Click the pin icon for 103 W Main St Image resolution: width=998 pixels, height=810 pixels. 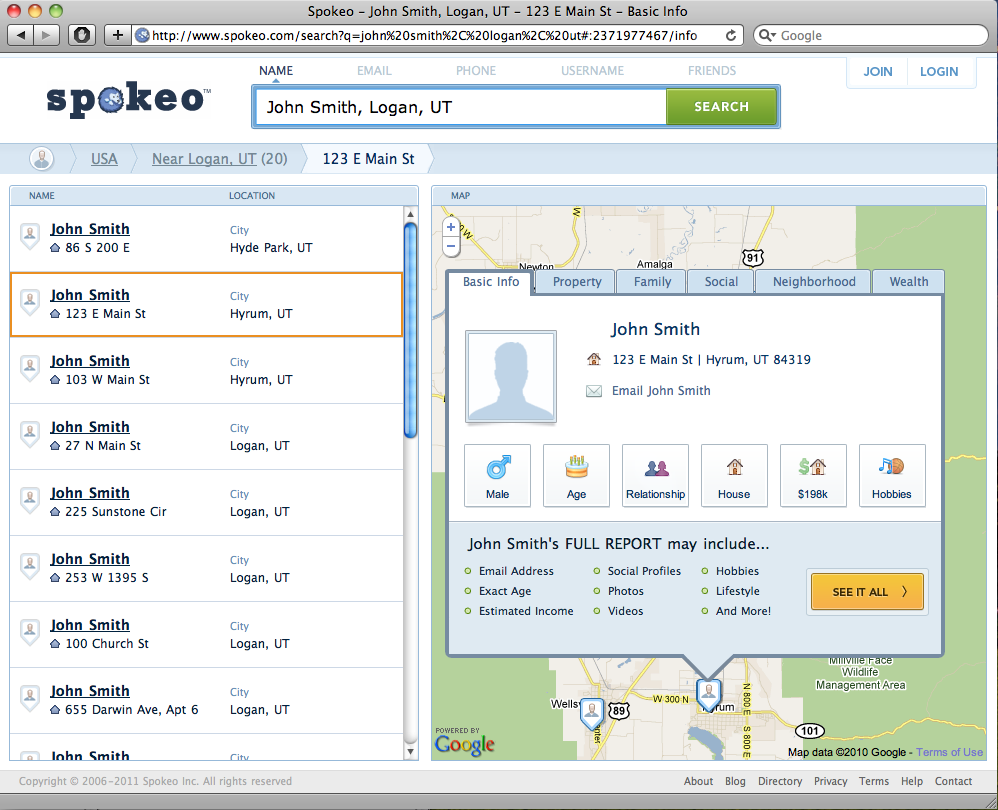pyautogui.click(x=30, y=369)
